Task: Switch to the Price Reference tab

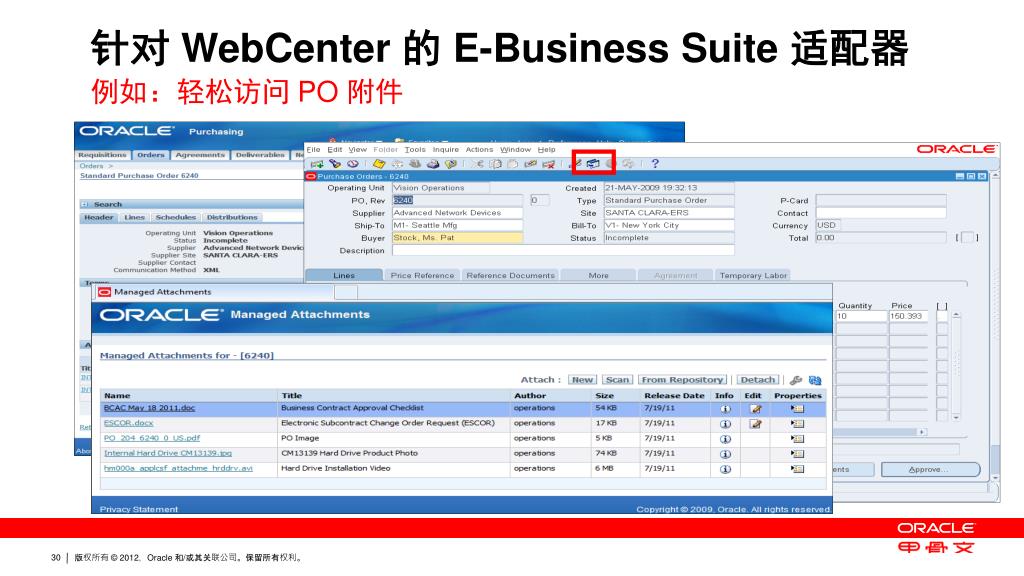Action: (422, 276)
